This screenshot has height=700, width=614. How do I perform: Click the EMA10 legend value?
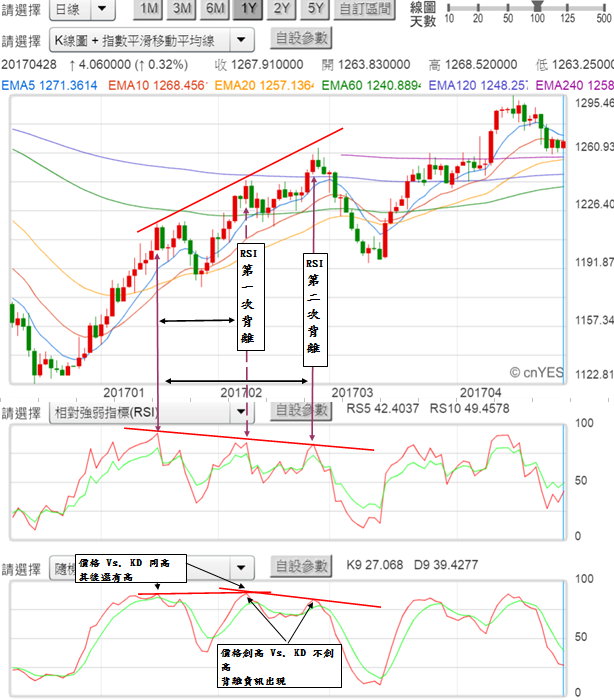click(157, 85)
